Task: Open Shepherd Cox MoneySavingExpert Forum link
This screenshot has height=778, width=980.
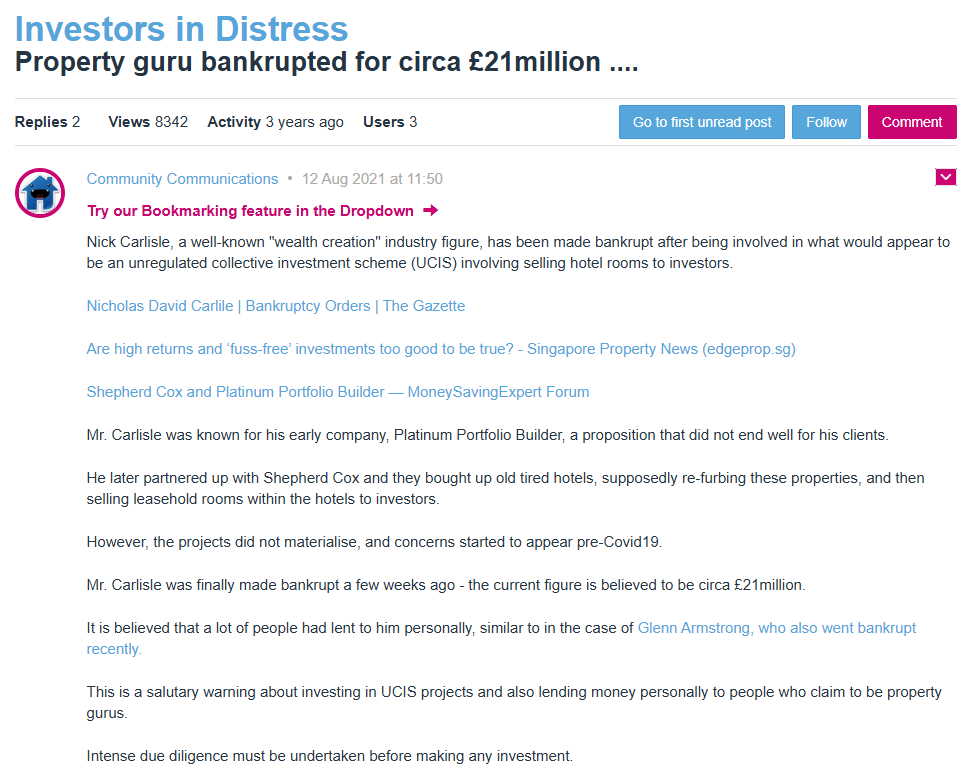Action: coord(338,392)
